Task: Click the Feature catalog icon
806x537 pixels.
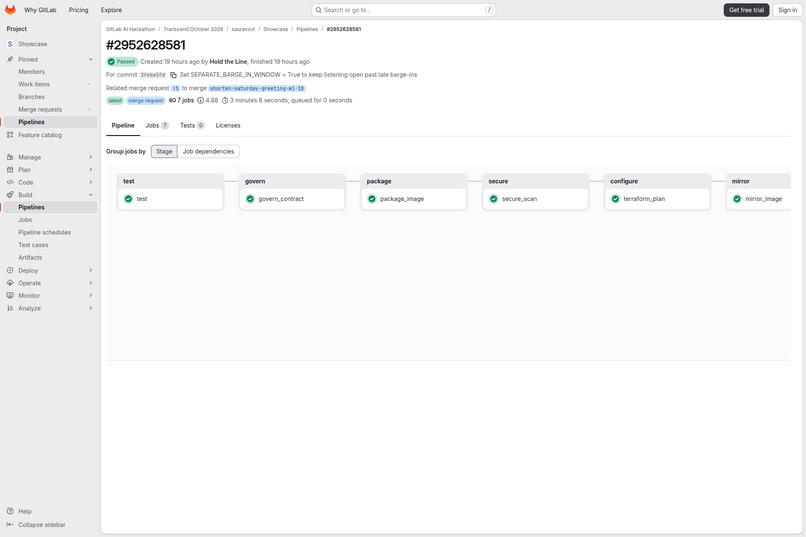Action: click(10, 135)
